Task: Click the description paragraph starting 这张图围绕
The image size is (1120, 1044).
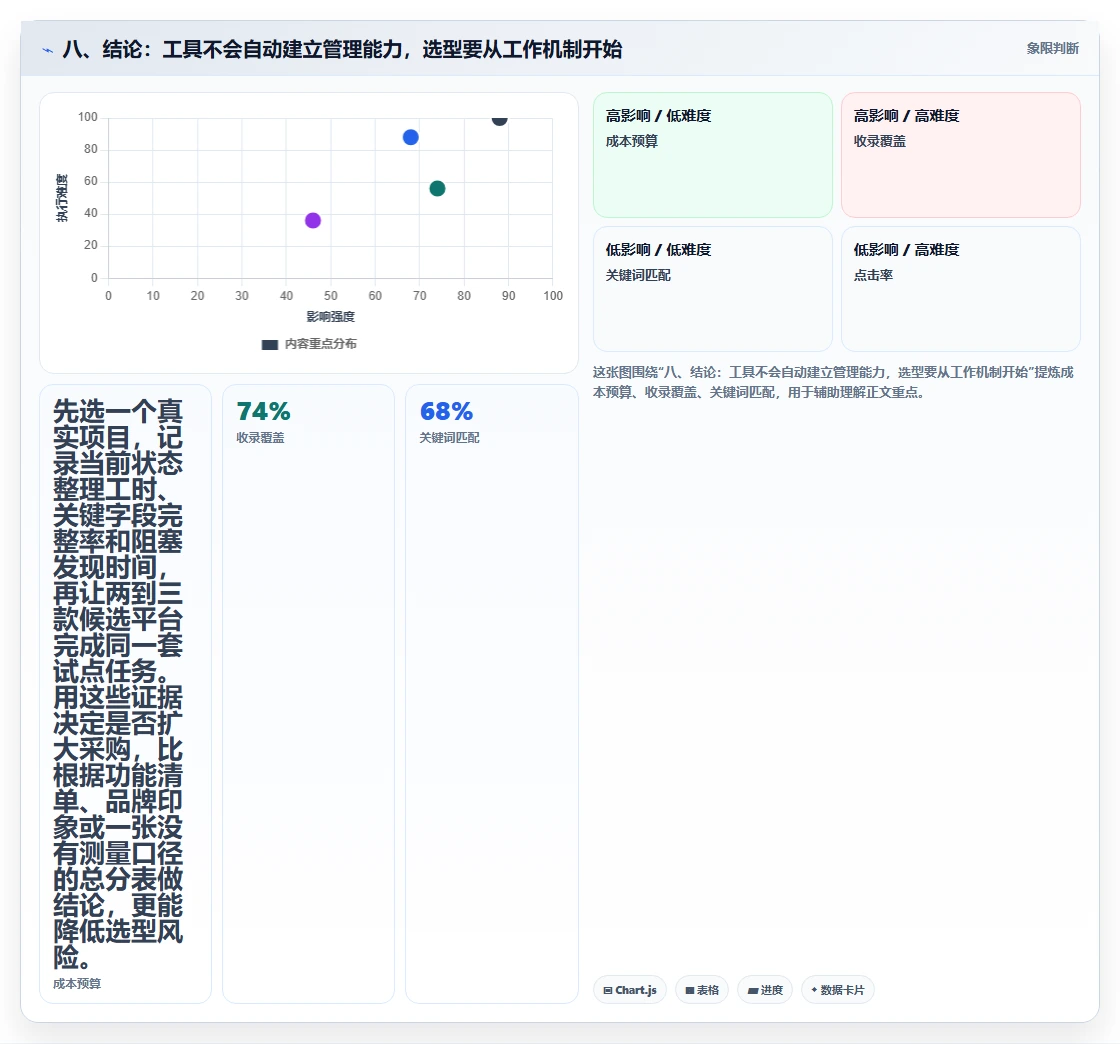Action: pyautogui.click(x=834, y=382)
